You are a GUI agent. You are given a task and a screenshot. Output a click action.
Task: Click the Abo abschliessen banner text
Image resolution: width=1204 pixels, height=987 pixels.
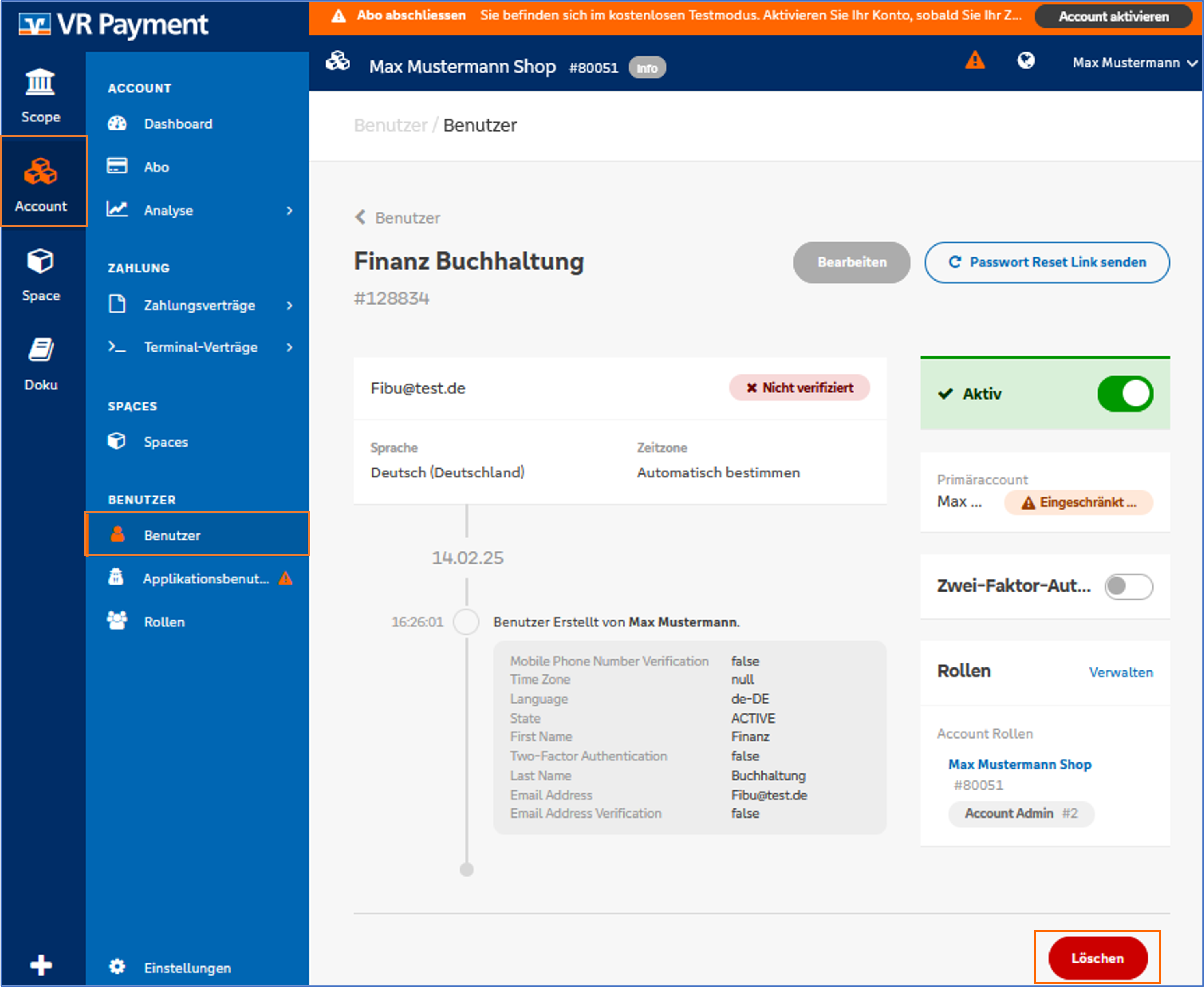(x=411, y=15)
